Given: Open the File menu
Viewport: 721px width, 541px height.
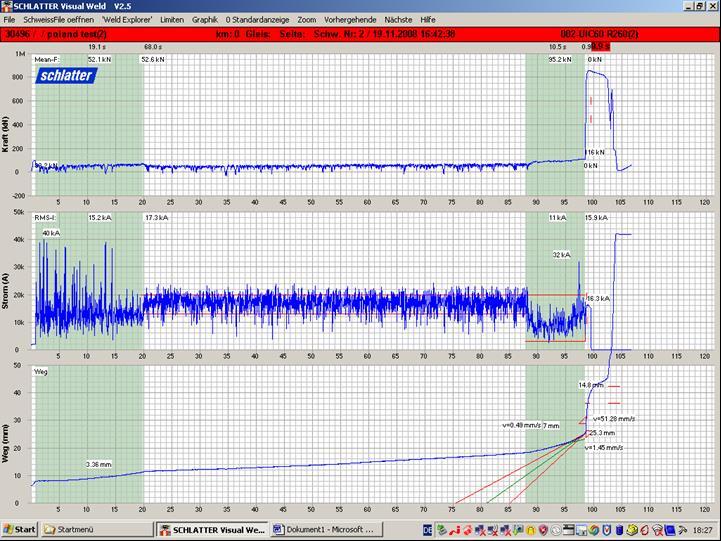Looking at the screenshot, I should (x=9, y=20).
